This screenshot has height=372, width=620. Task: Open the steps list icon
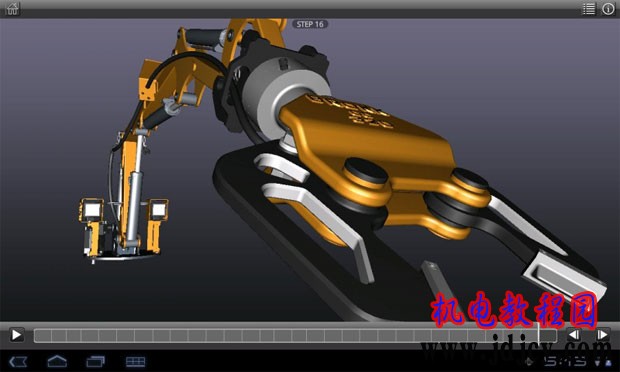588,9
